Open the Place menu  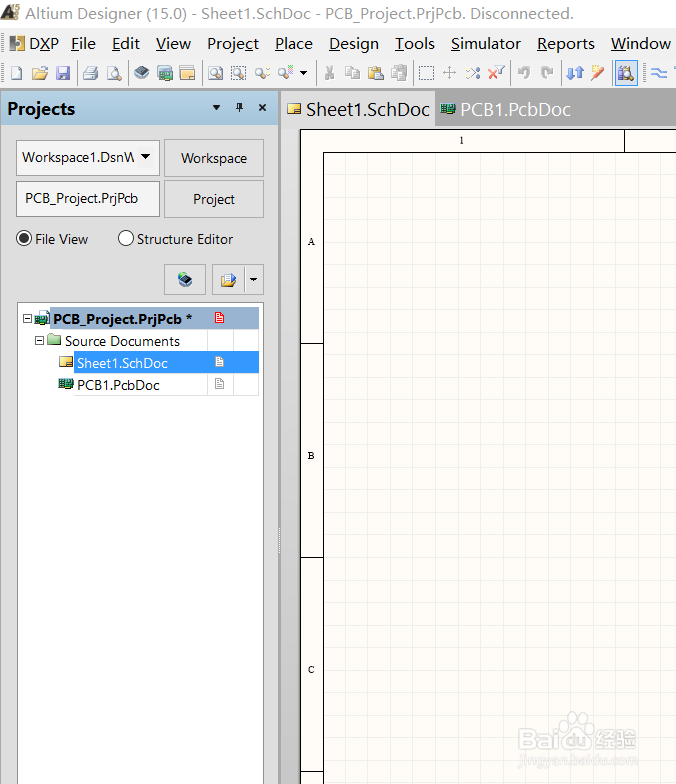tap(294, 44)
